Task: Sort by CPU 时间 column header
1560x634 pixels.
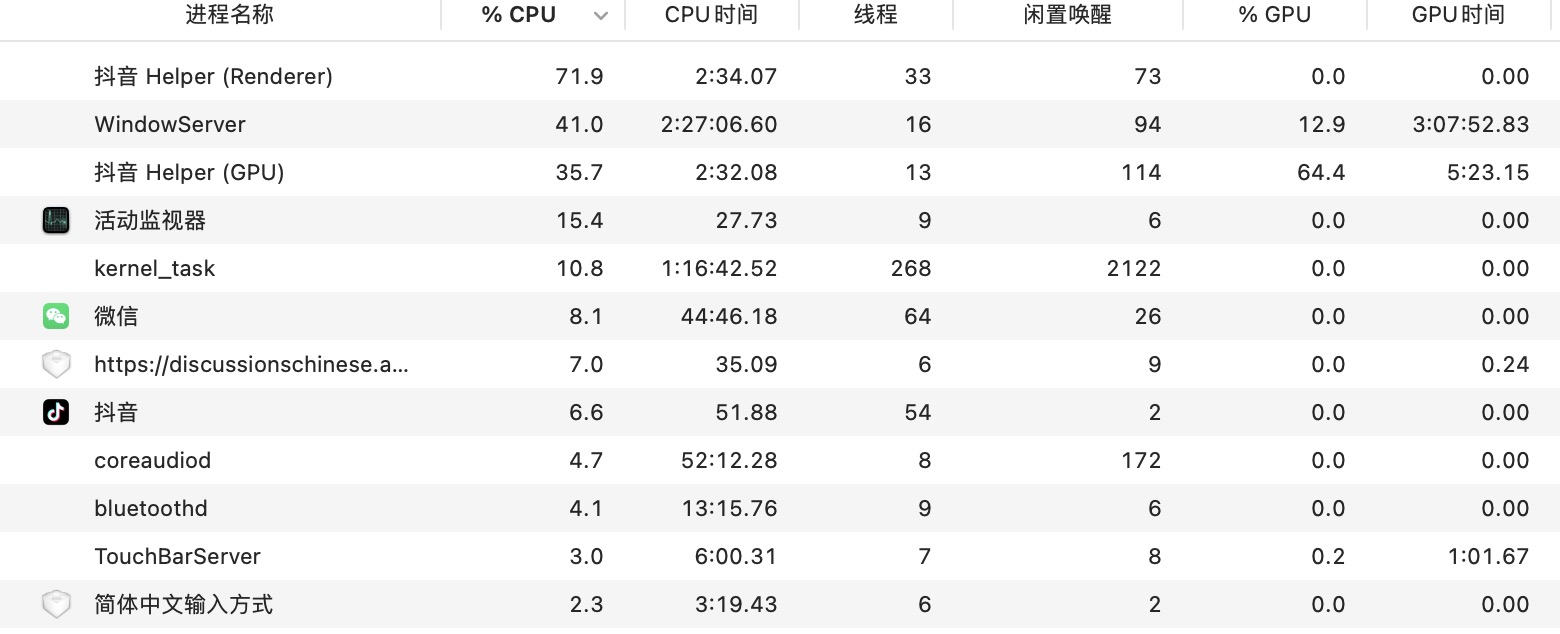Action: [711, 15]
